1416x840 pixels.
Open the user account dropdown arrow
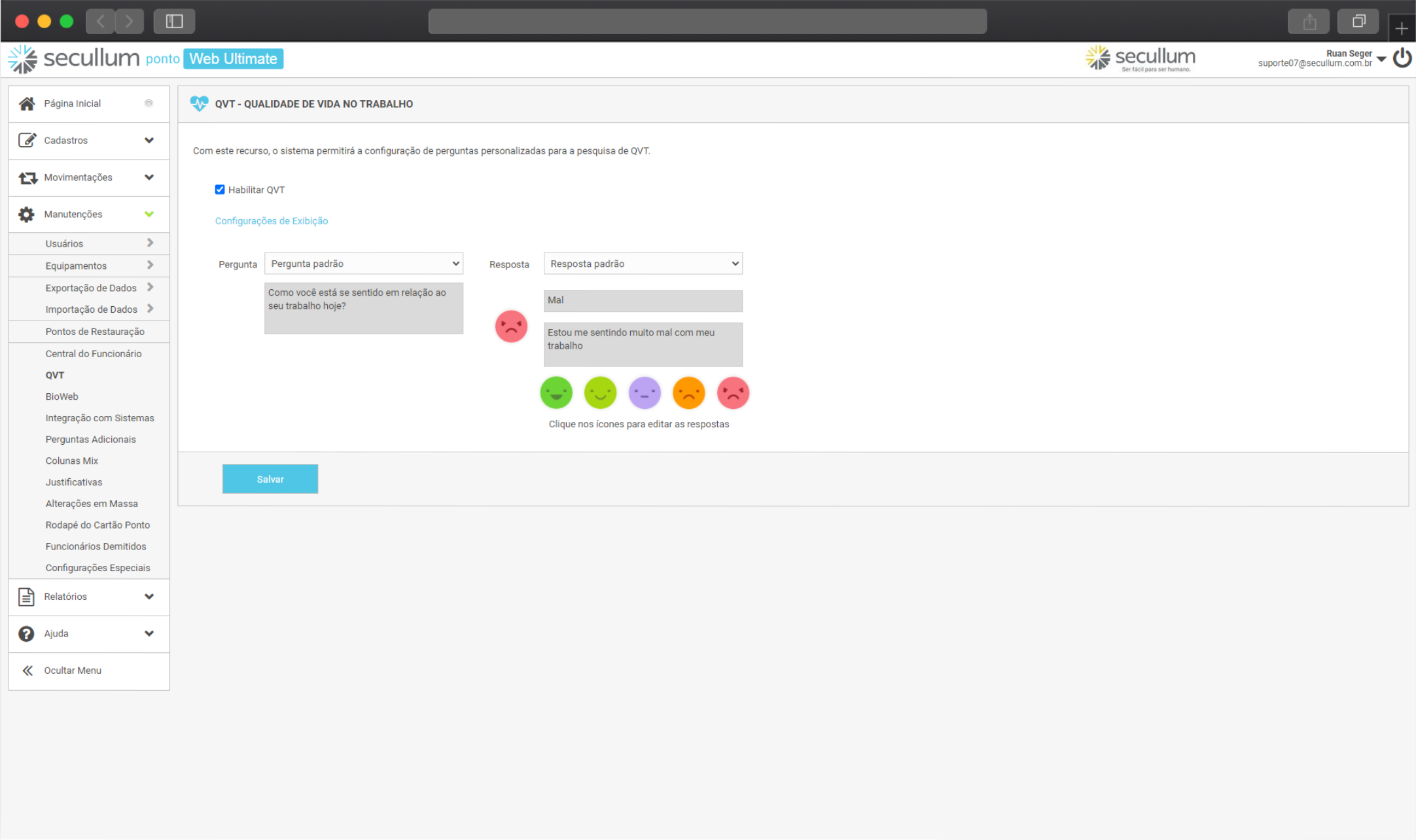1381,59
